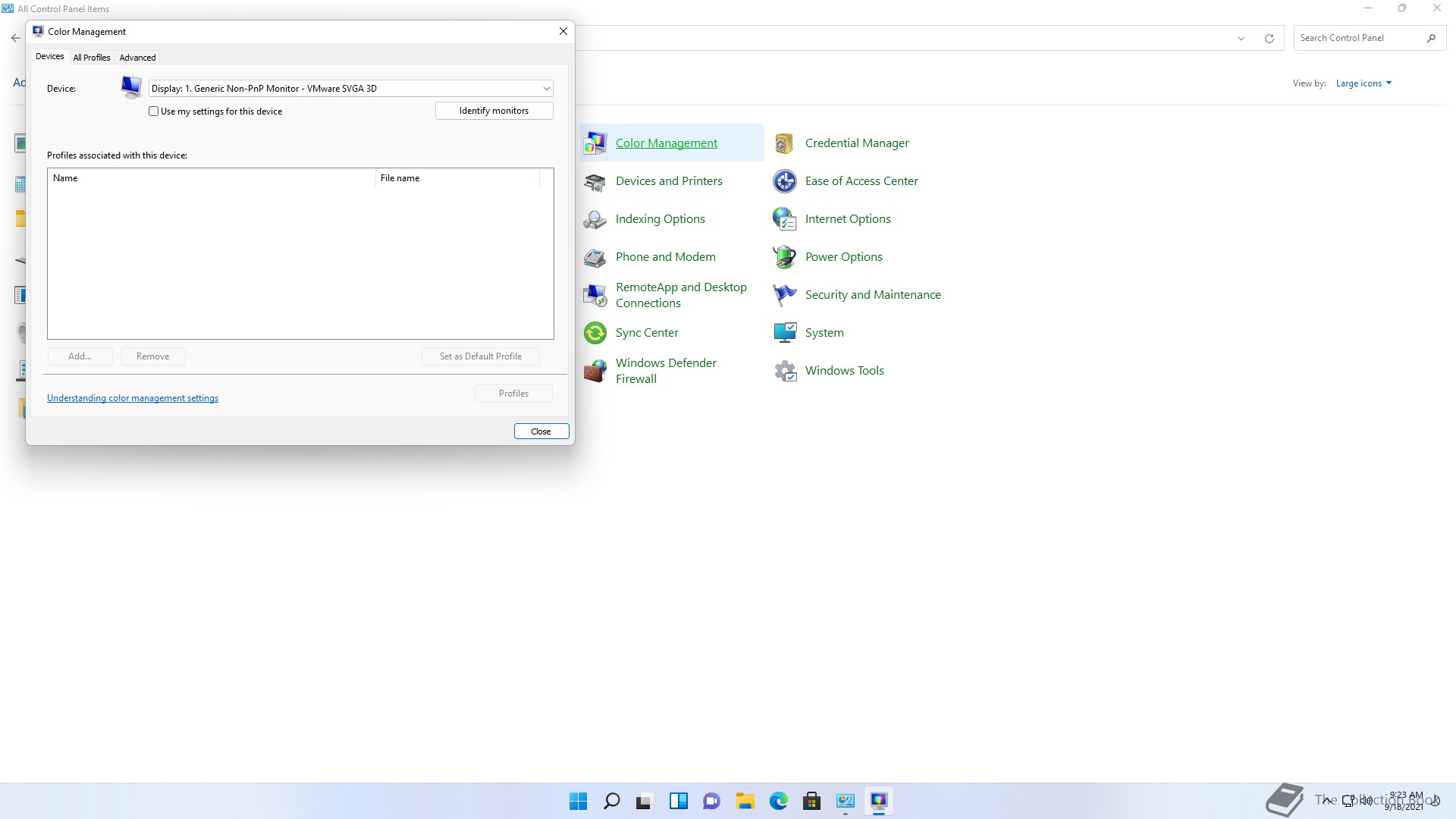The height and width of the screenshot is (819, 1456).
Task: Open the Phone and Modem icon
Action: 595,257
